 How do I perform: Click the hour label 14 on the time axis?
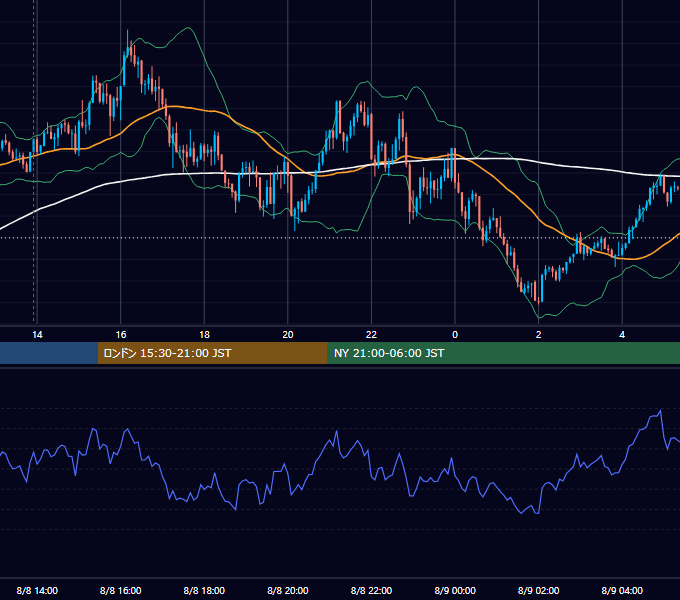(x=37, y=335)
